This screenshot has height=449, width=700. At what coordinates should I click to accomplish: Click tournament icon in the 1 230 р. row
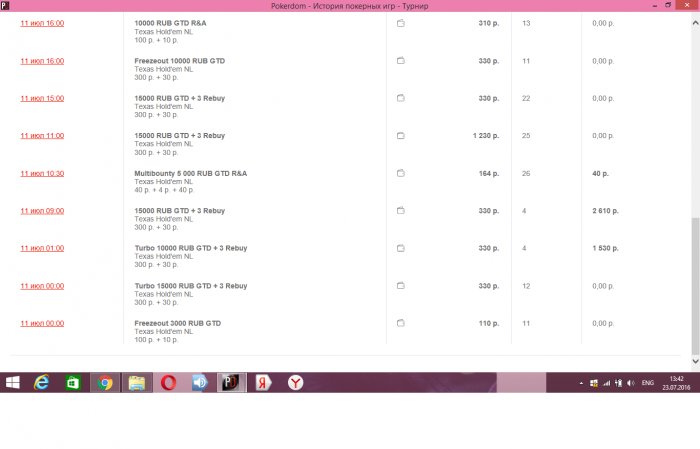click(400, 136)
